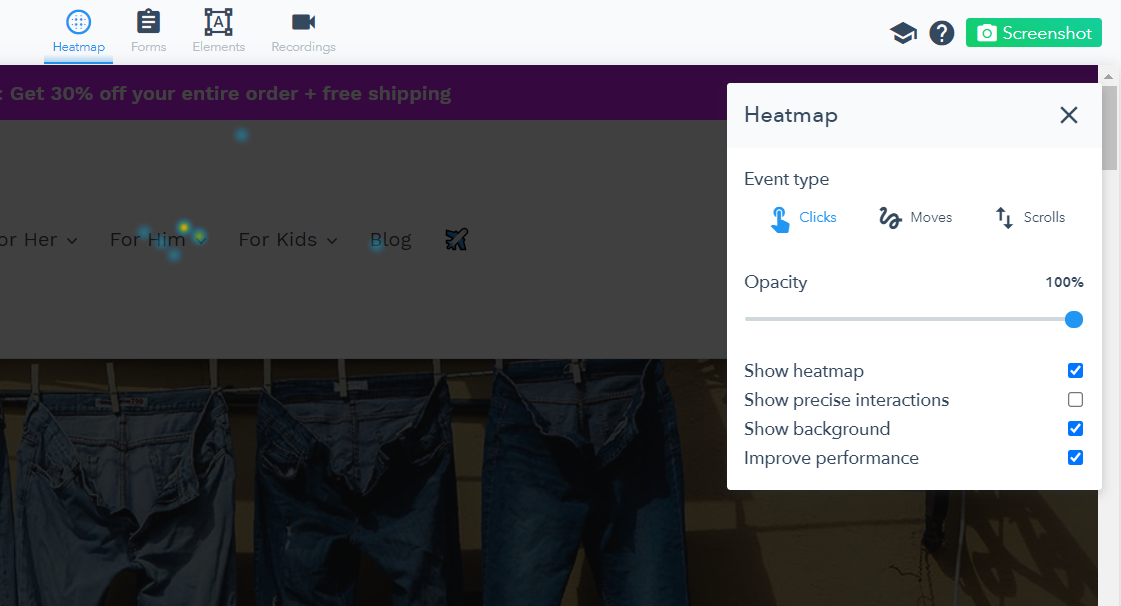Viewport: 1121px width, 606px height.
Task: Switch to the Forms tab
Action: tap(148, 32)
